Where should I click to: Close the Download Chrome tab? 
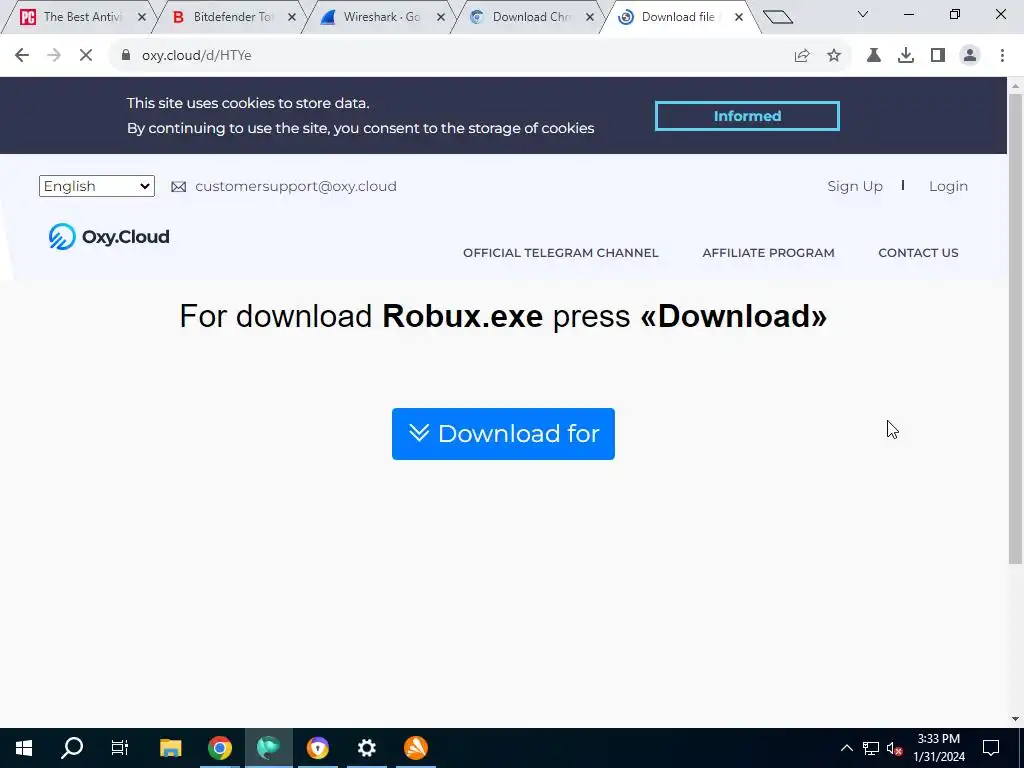[590, 18]
